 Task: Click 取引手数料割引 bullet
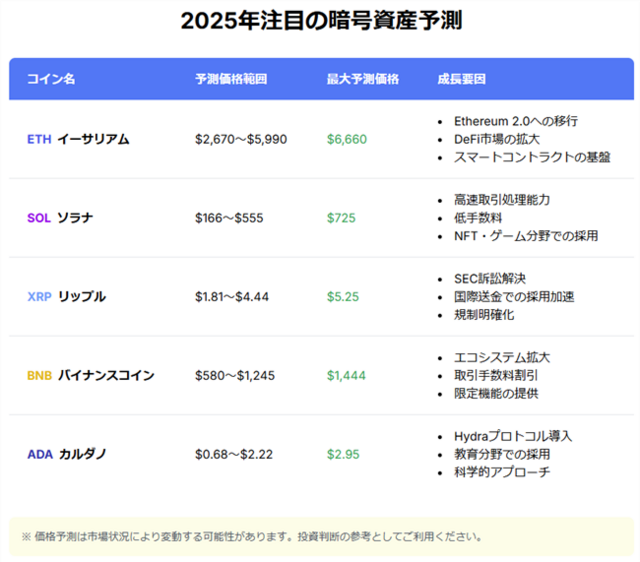(496, 375)
